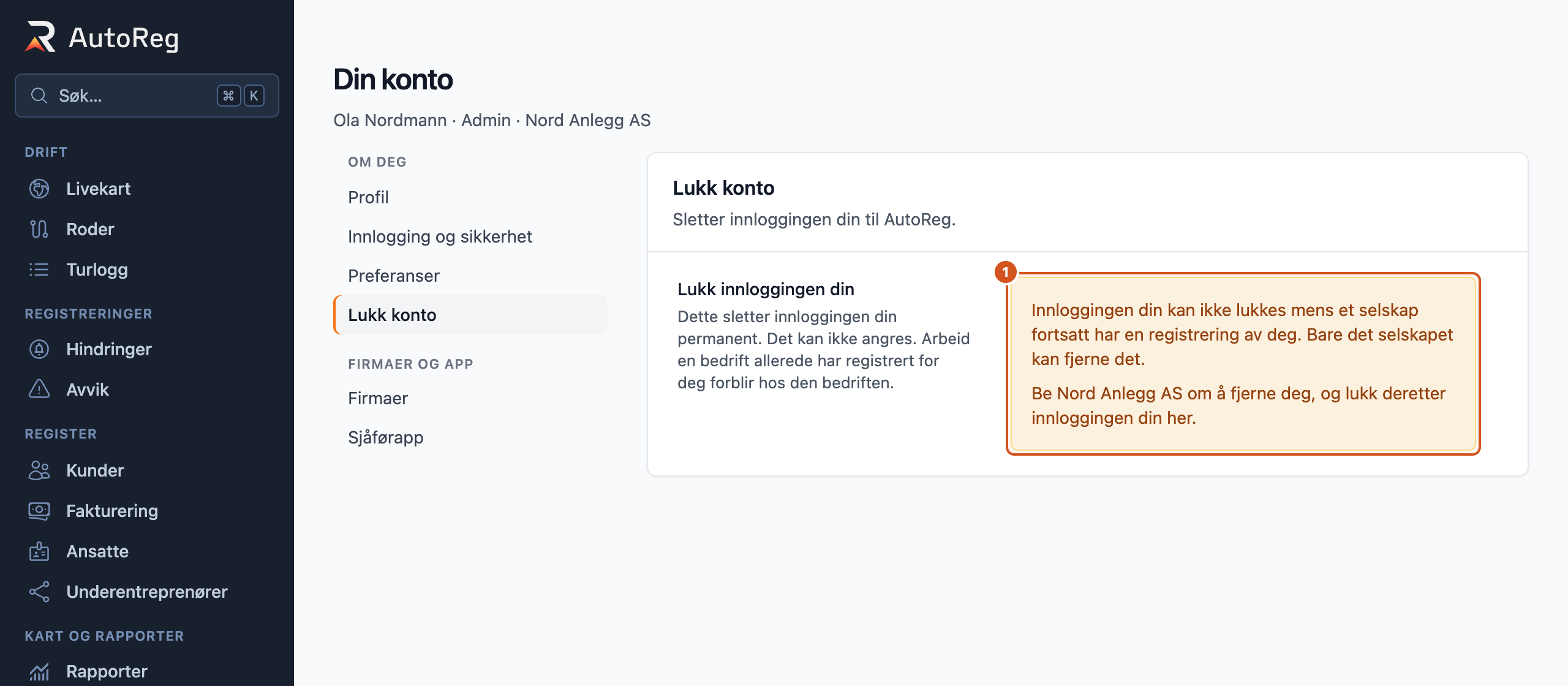Click the OM DEG section label
The width and height of the screenshot is (1568, 686).
[x=377, y=162]
